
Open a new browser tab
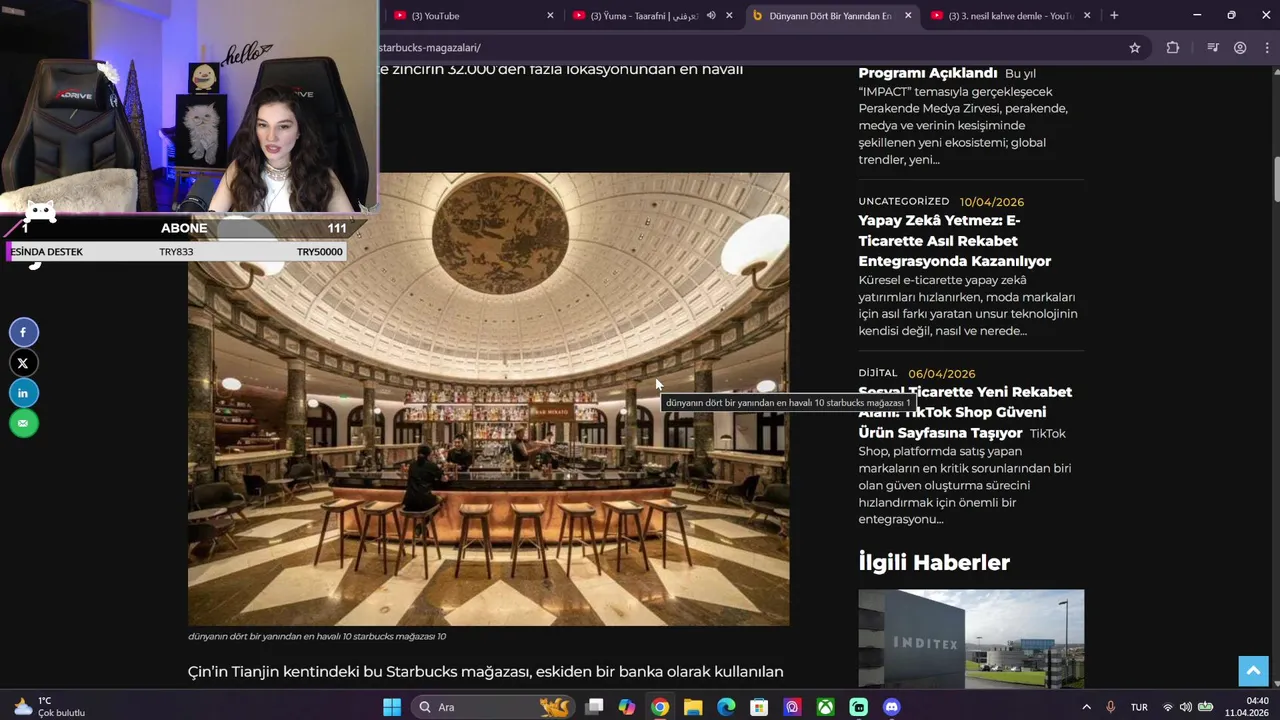1114,15
